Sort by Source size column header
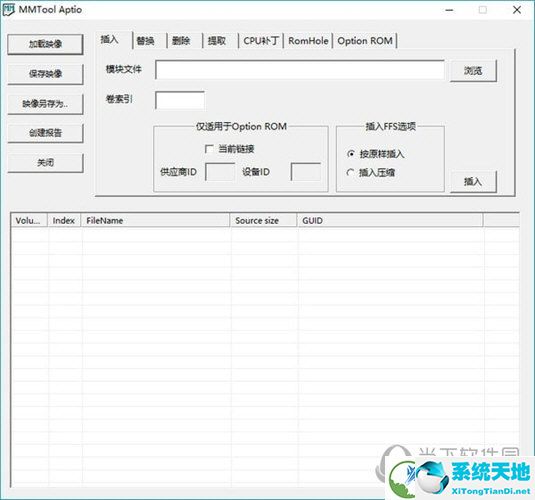Screen dimensions: 535x500 263,220
